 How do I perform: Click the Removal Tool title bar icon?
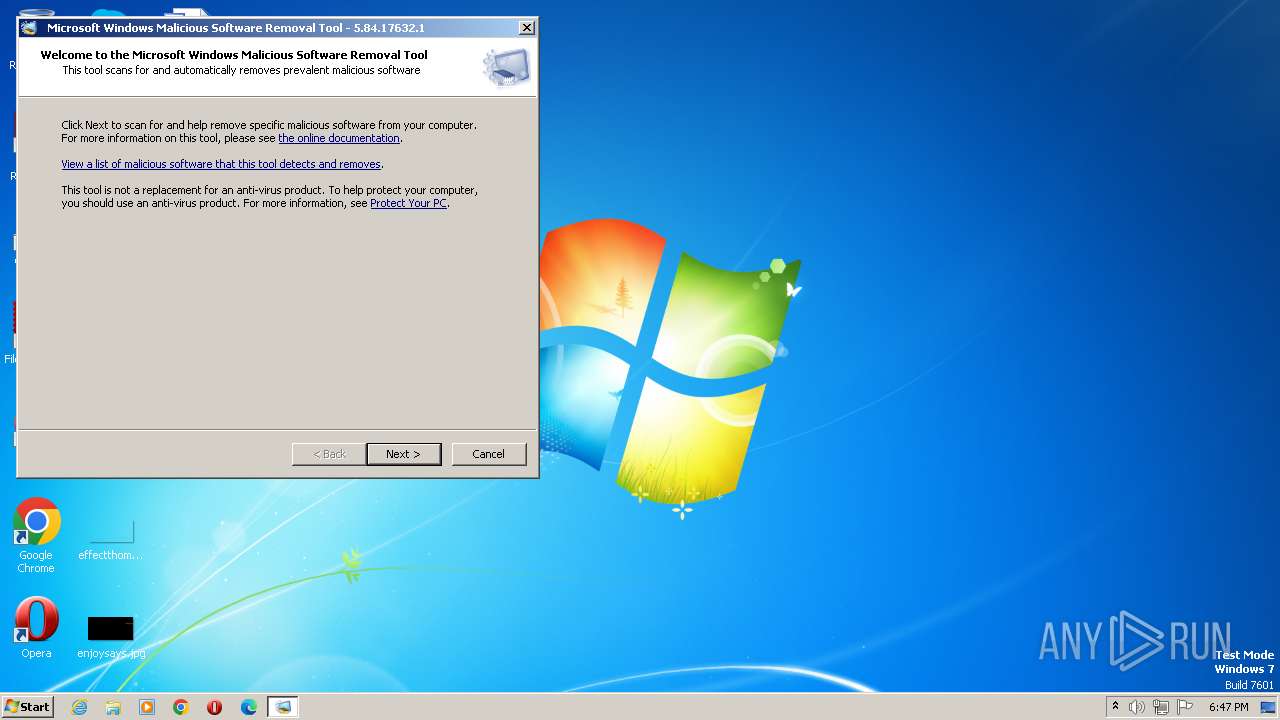click(x=29, y=28)
